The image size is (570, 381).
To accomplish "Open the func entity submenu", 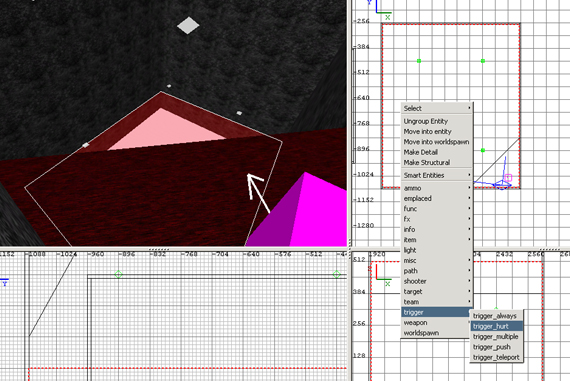I will point(437,209).
